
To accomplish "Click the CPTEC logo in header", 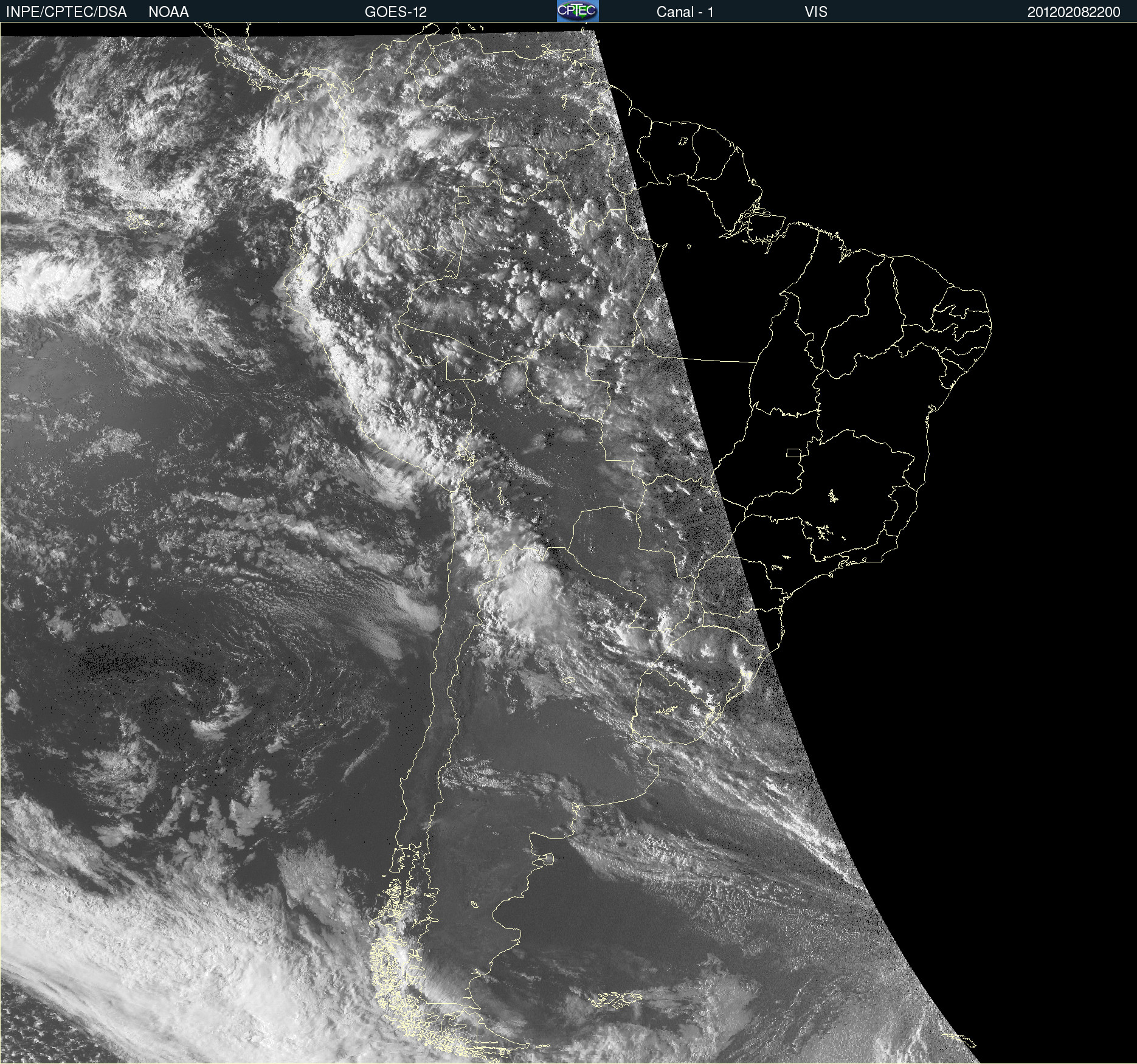I will click(x=578, y=11).
